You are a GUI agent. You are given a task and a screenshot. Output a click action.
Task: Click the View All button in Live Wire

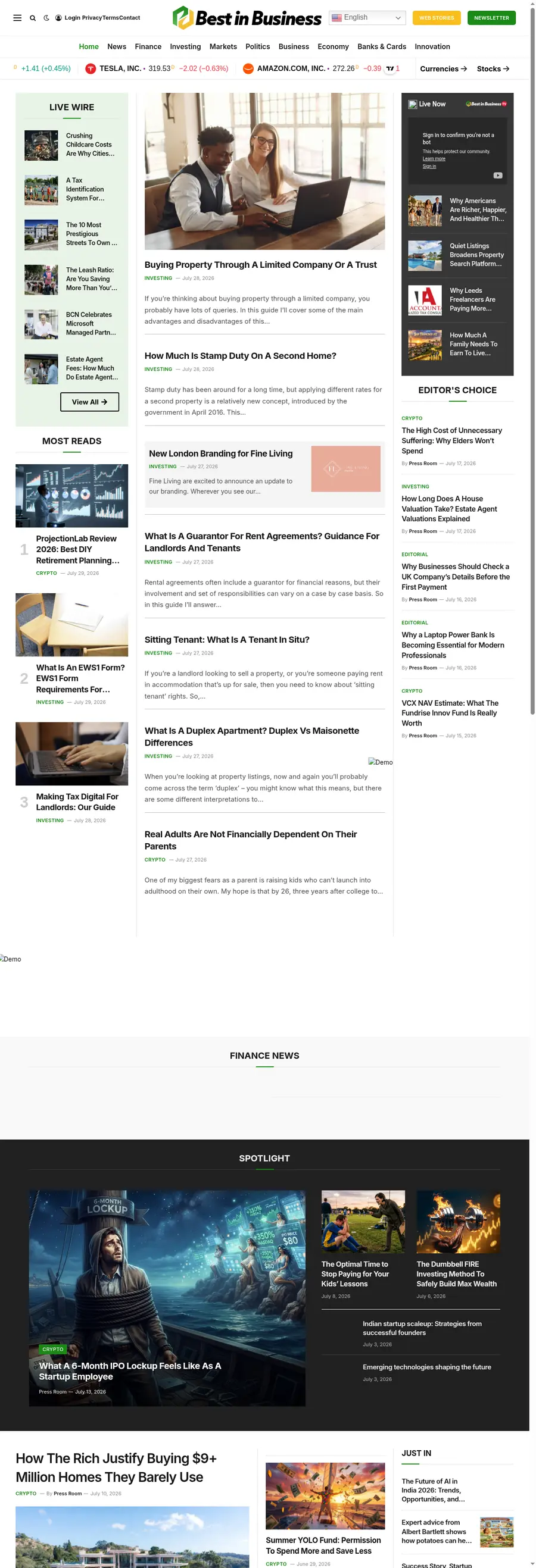[89, 402]
